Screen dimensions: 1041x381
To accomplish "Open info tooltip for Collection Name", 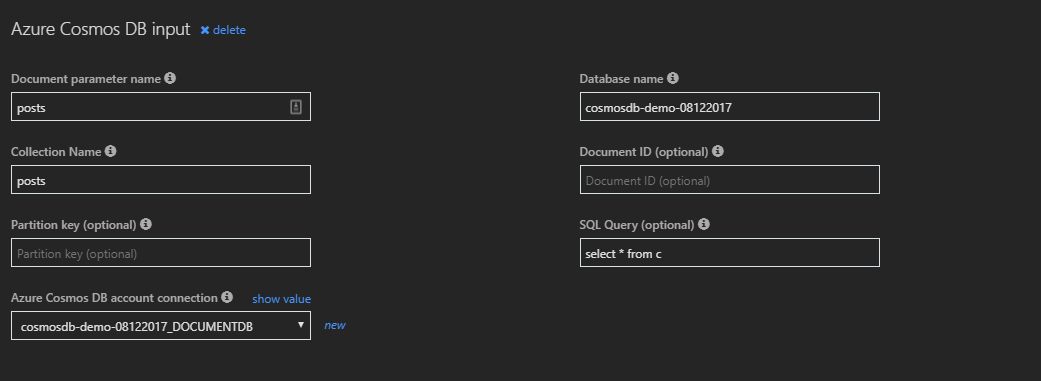I will 111,151.
